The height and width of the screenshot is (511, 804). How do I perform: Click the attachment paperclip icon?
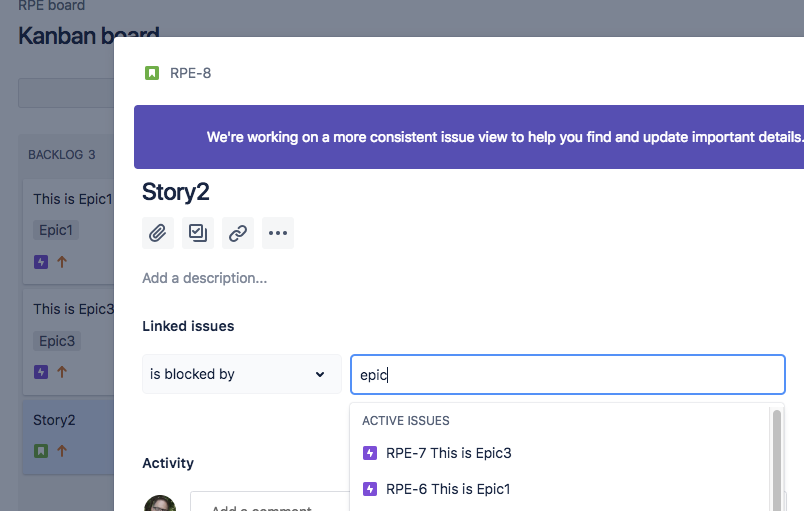click(x=157, y=233)
